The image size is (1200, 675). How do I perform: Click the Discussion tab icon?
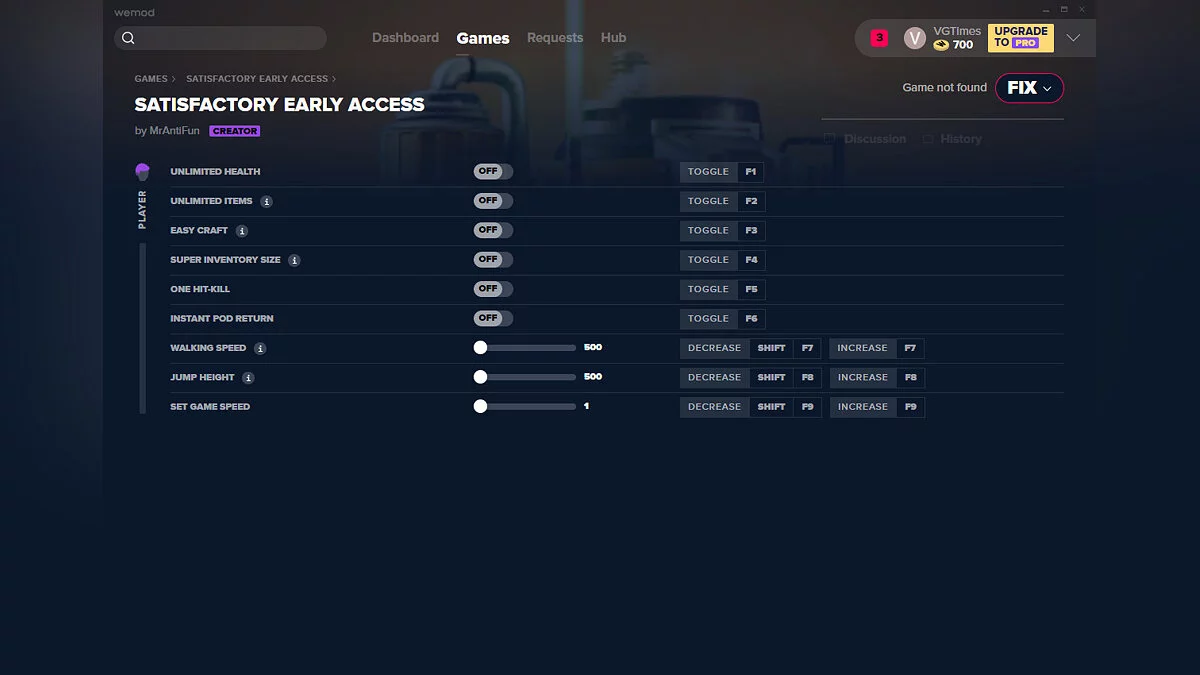point(829,139)
